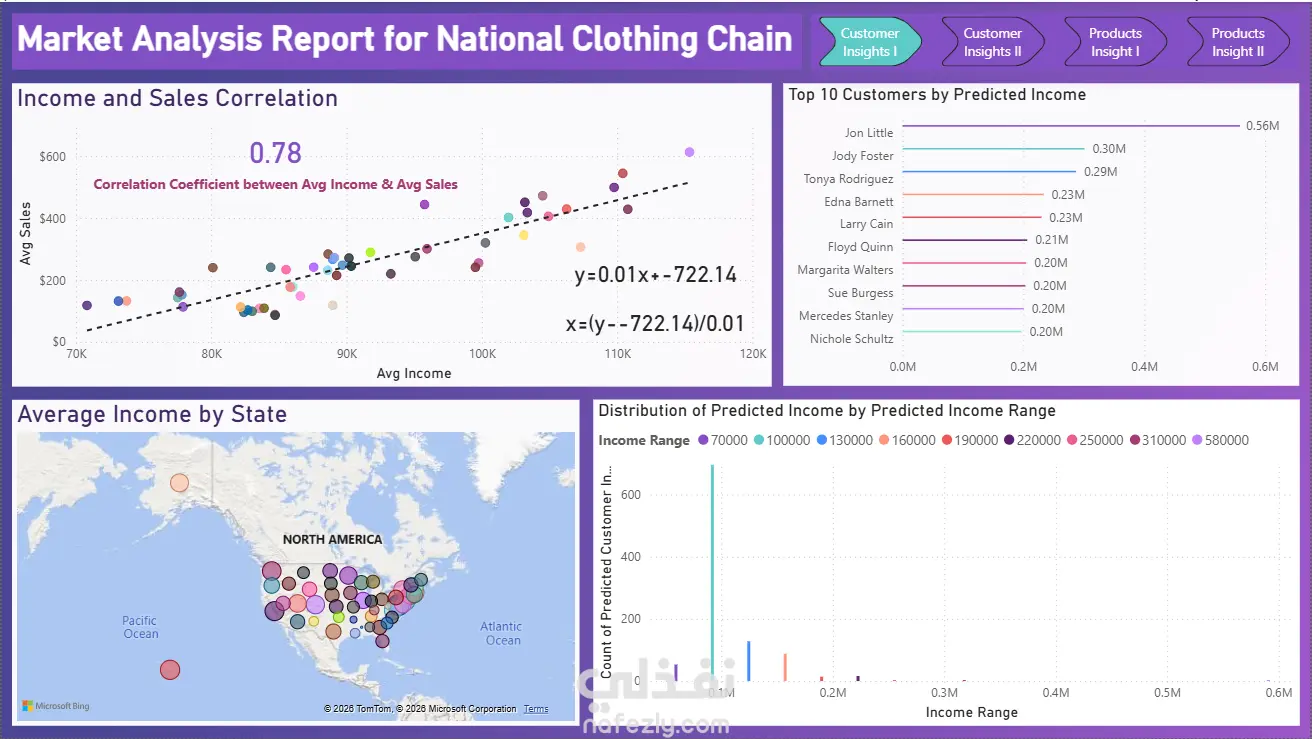The width and height of the screenshot is (1312, 739).
Task: Open Products Insight II navigation arrow
Action: click(x=1237, y=42)
